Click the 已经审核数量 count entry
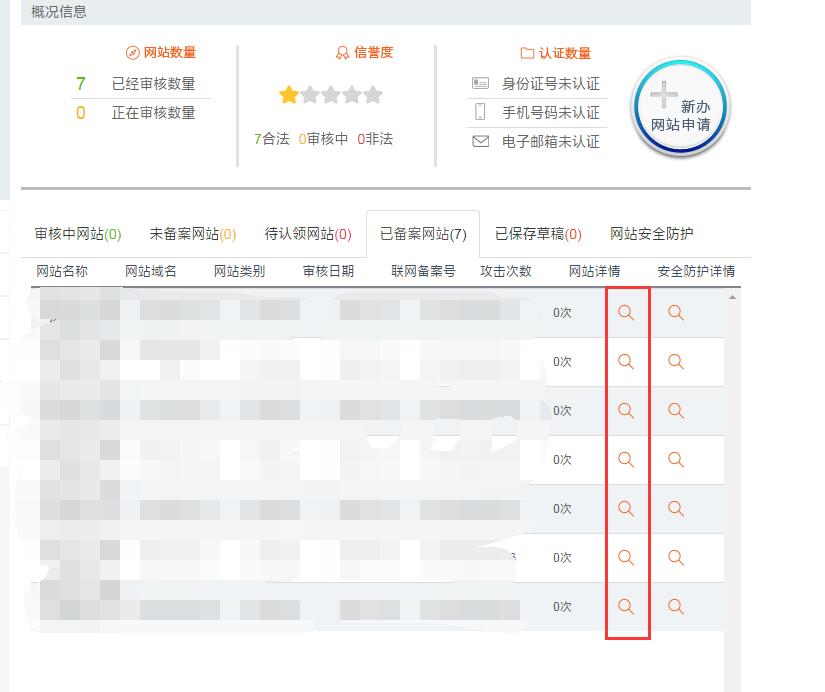 [153, 84]
